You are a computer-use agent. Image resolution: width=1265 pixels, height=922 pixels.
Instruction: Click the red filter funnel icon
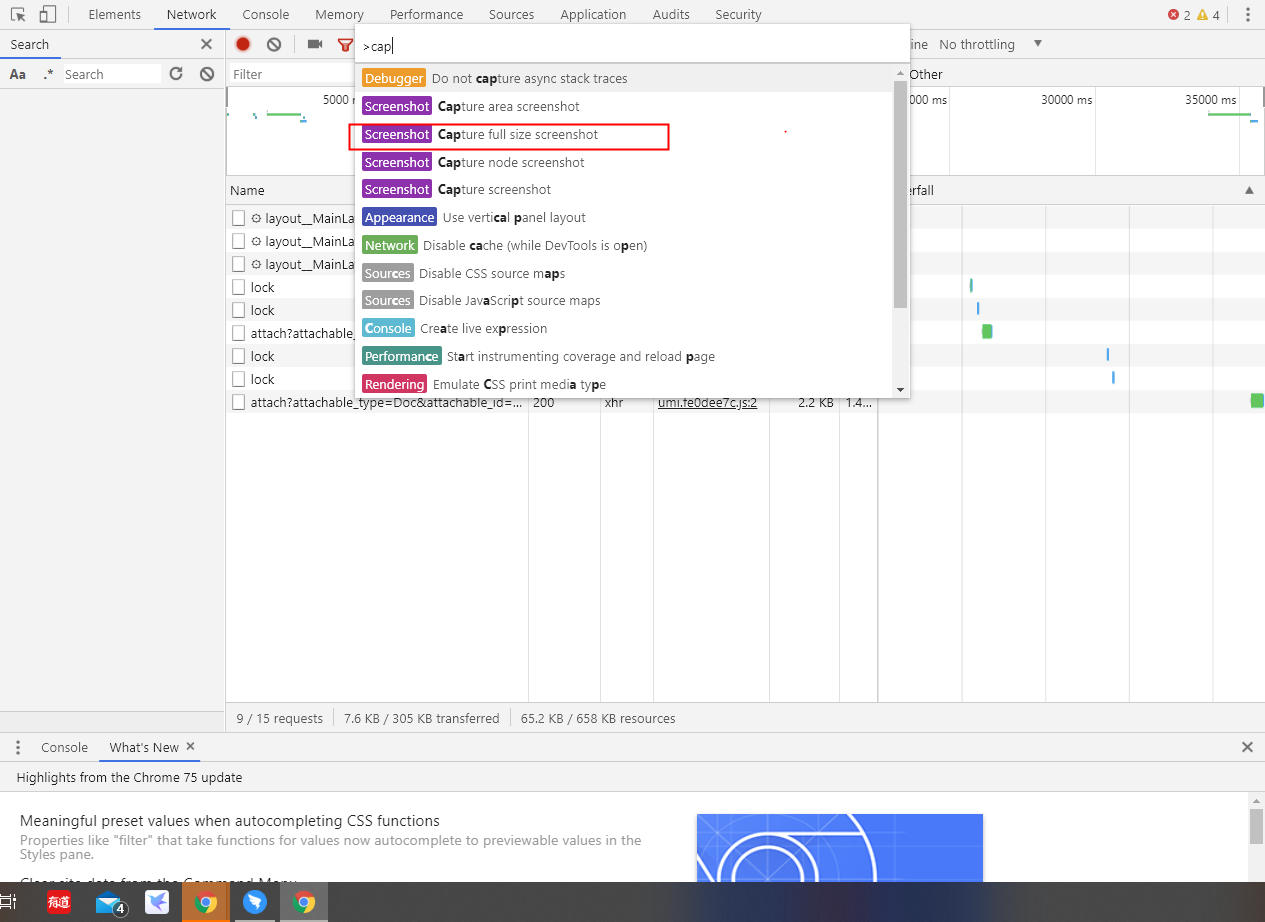pos(345,45)
